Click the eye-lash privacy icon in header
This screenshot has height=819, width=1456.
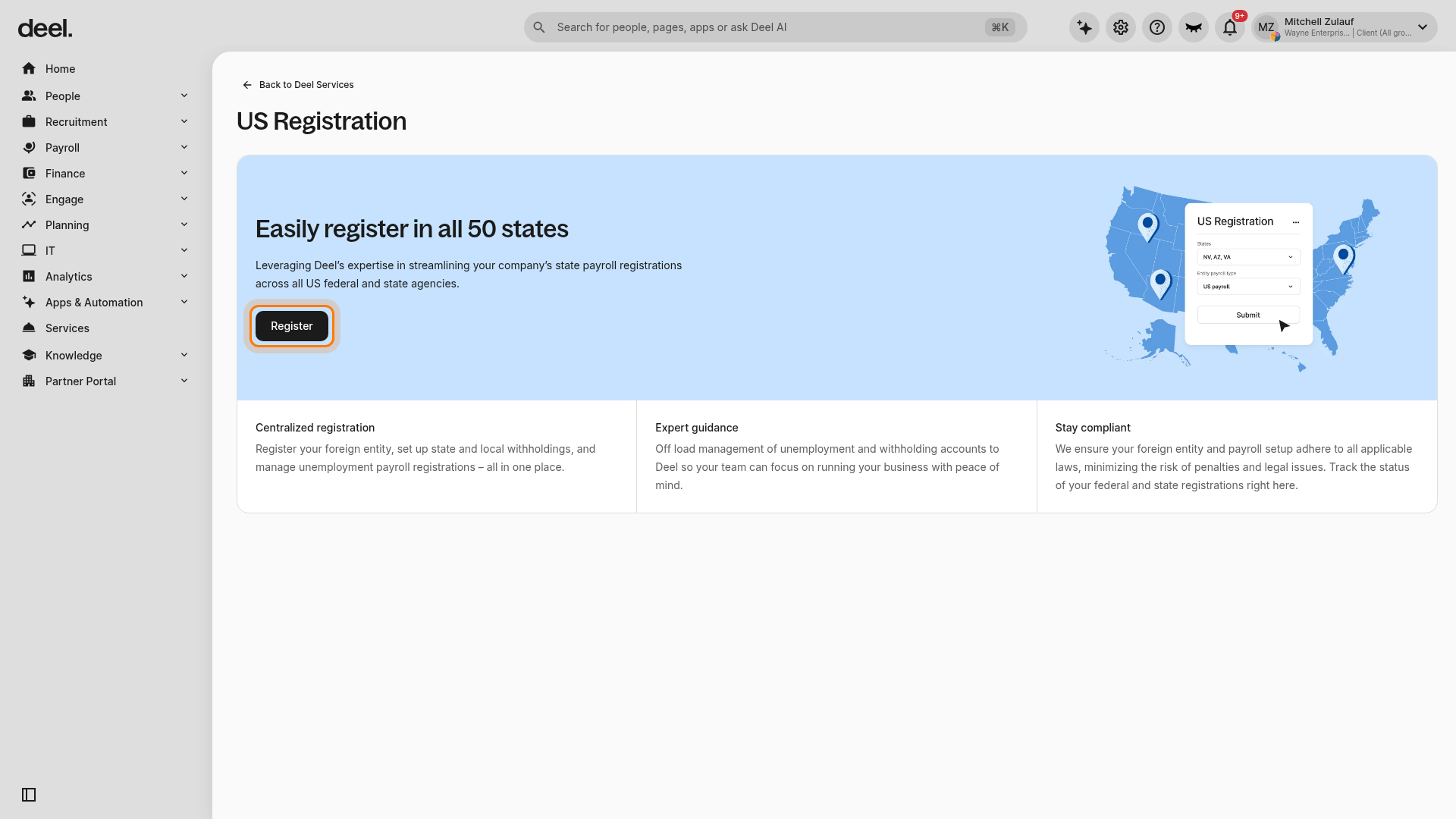pyautogui.click(x=1194, y=27)
